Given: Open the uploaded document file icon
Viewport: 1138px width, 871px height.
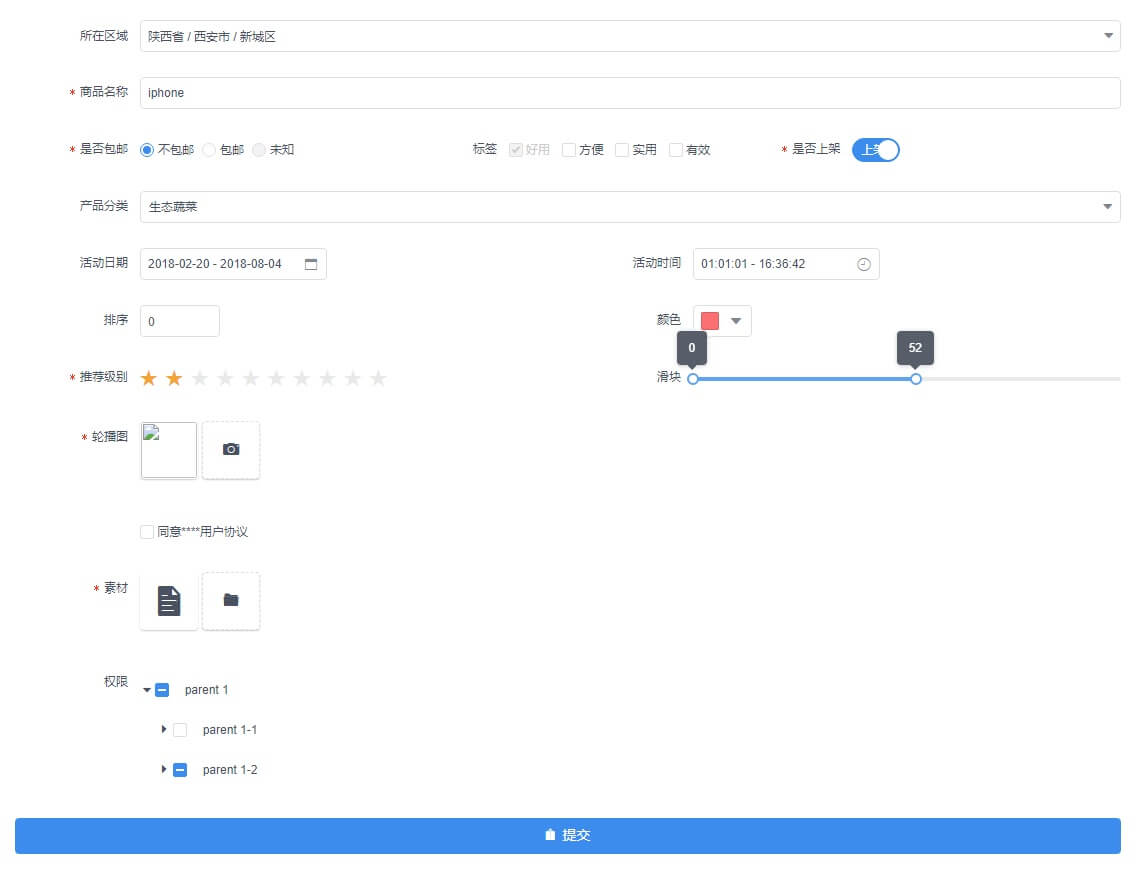Looking at the screenshot, I should point(169,601).
